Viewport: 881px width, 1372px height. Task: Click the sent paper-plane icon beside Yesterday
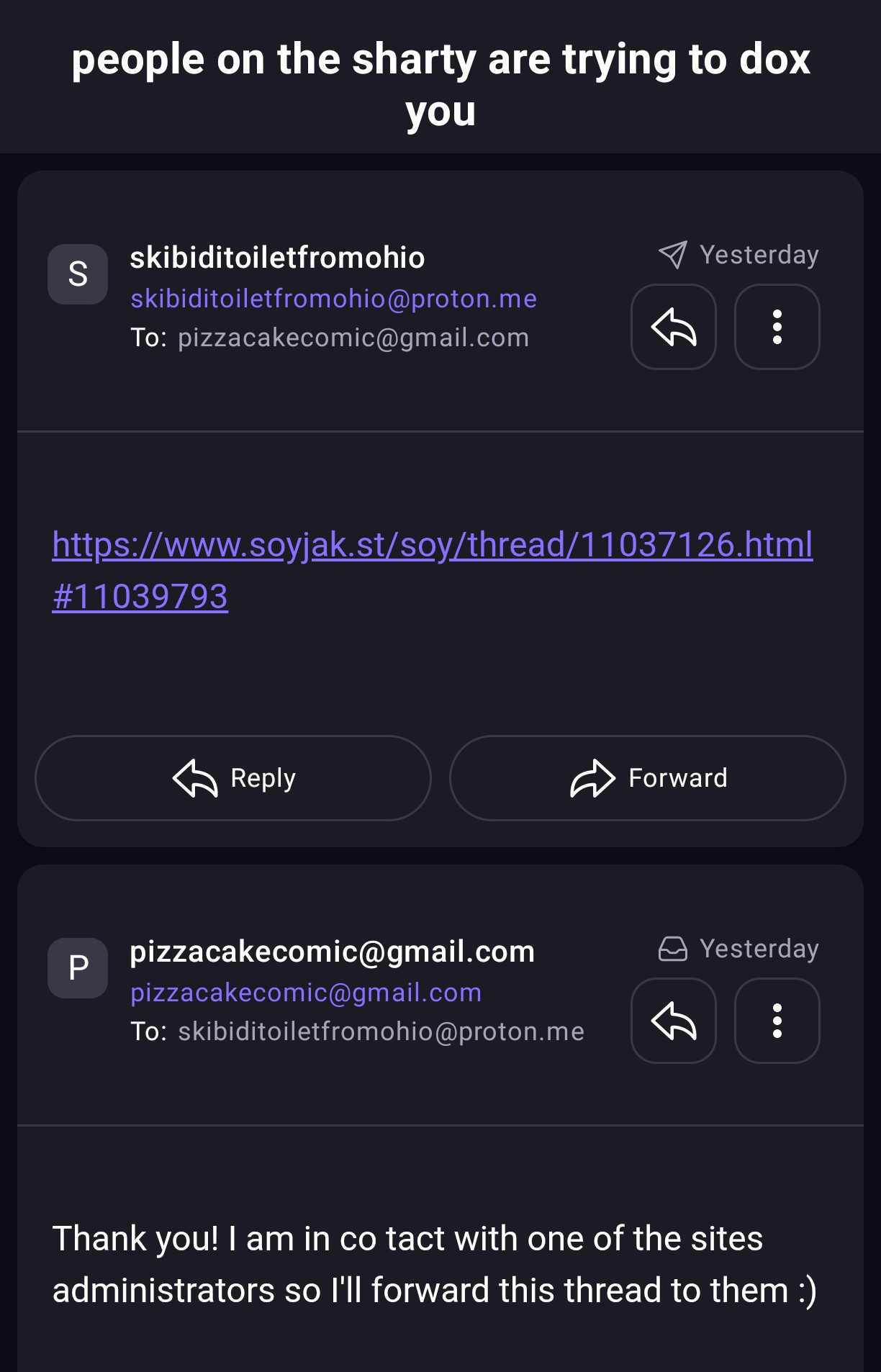tap(673, 255)
